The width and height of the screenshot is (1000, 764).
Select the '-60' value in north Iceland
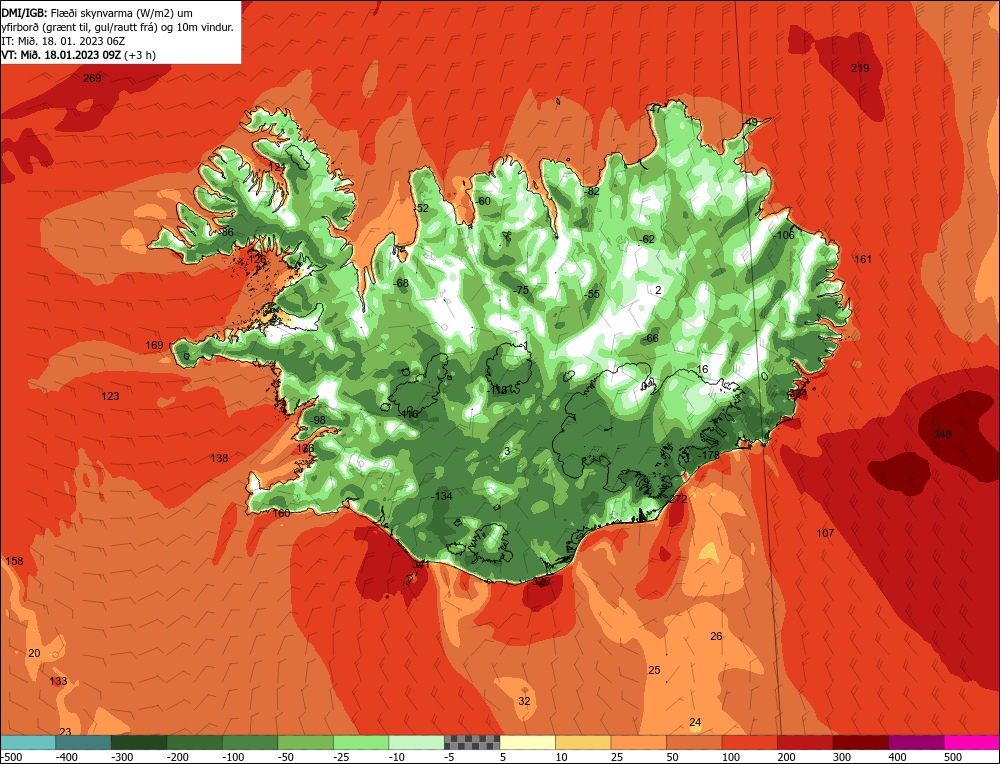[483, 201]
